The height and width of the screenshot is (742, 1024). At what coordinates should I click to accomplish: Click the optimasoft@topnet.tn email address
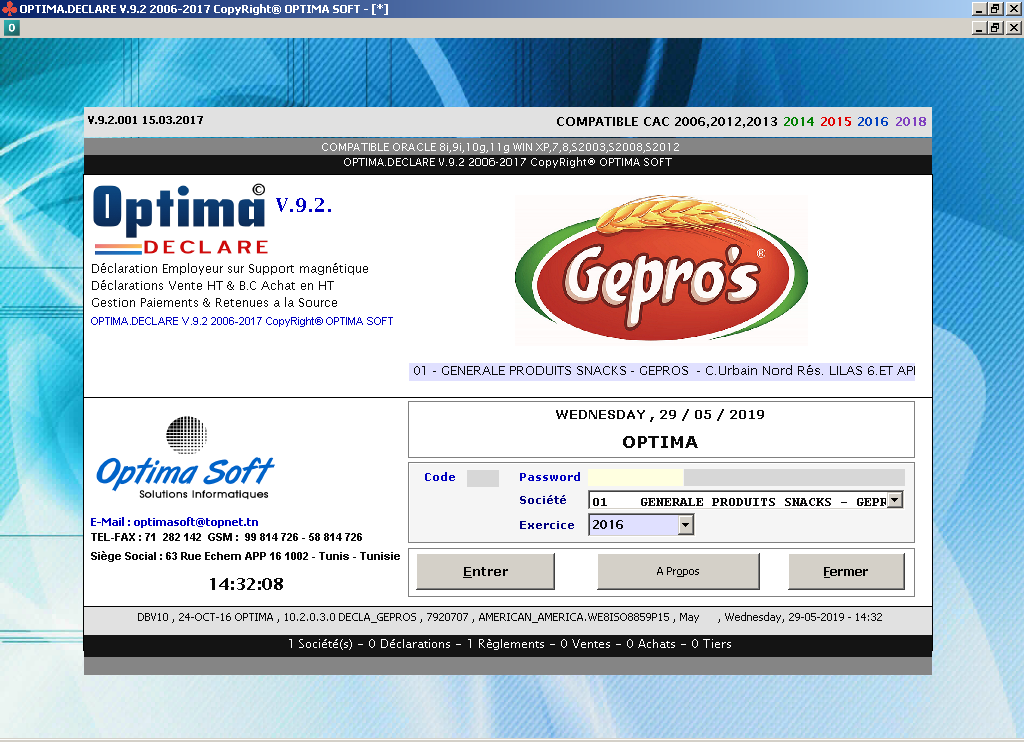click(x=196, y=522)
